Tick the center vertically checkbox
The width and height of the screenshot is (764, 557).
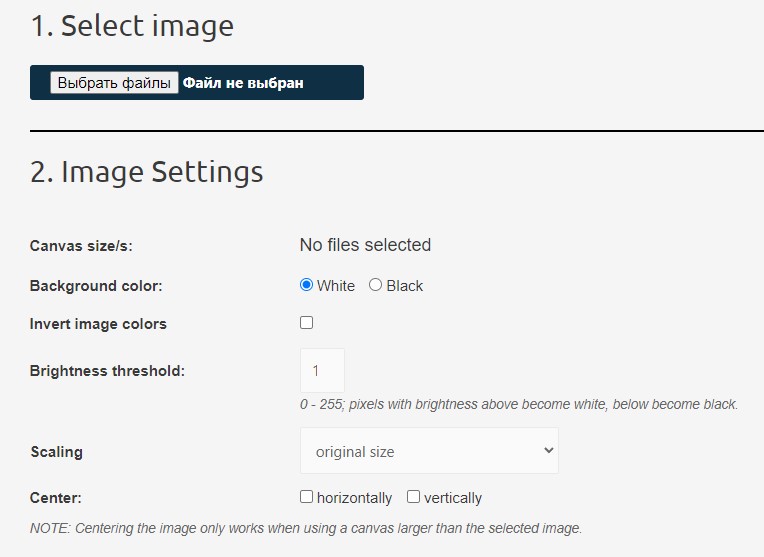coord(414,497)
